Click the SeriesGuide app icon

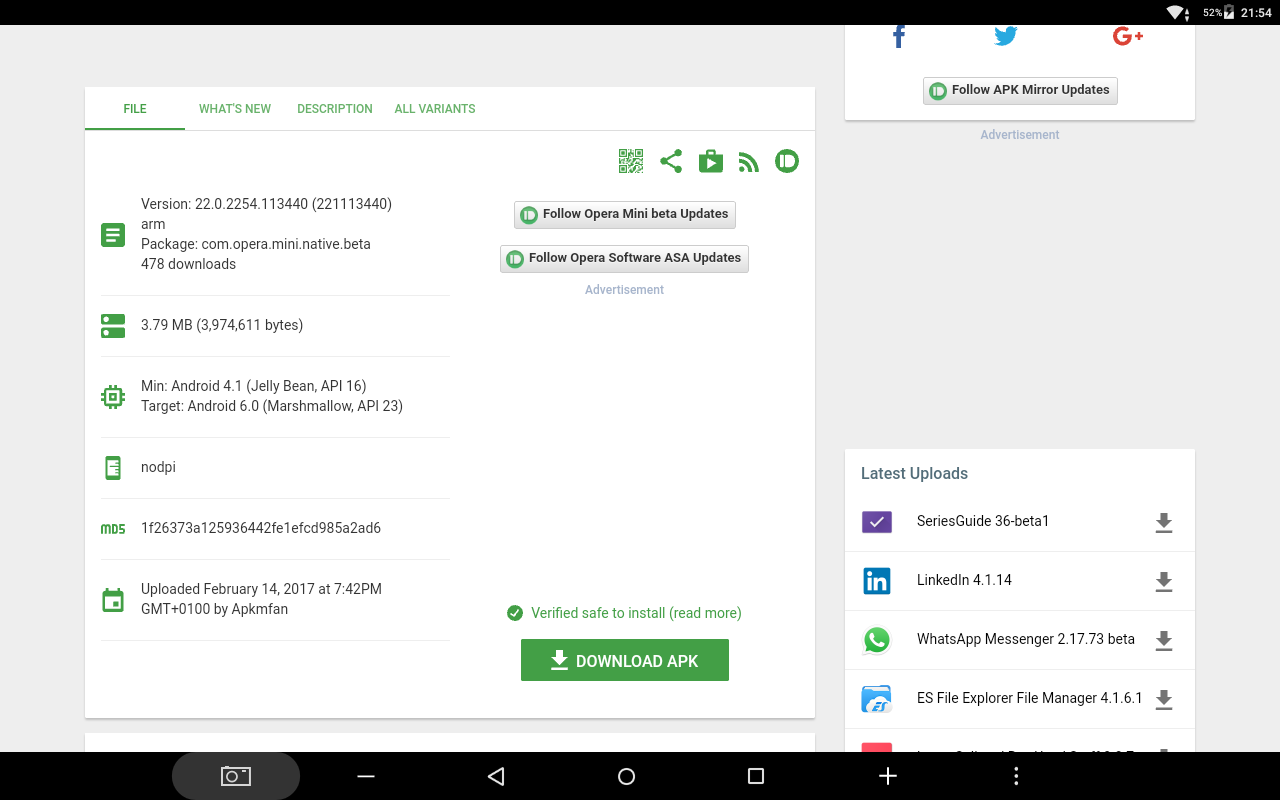[x=877, y=521]
